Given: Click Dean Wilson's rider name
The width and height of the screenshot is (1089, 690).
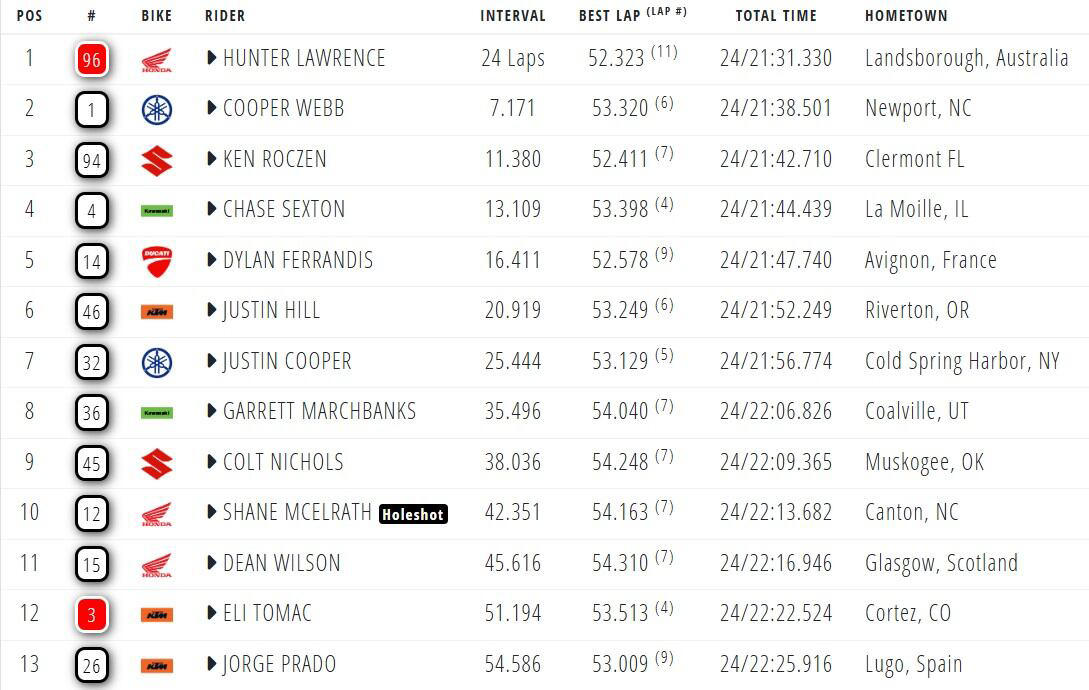Looking at the screenshot, I should [x=281, y=563].
